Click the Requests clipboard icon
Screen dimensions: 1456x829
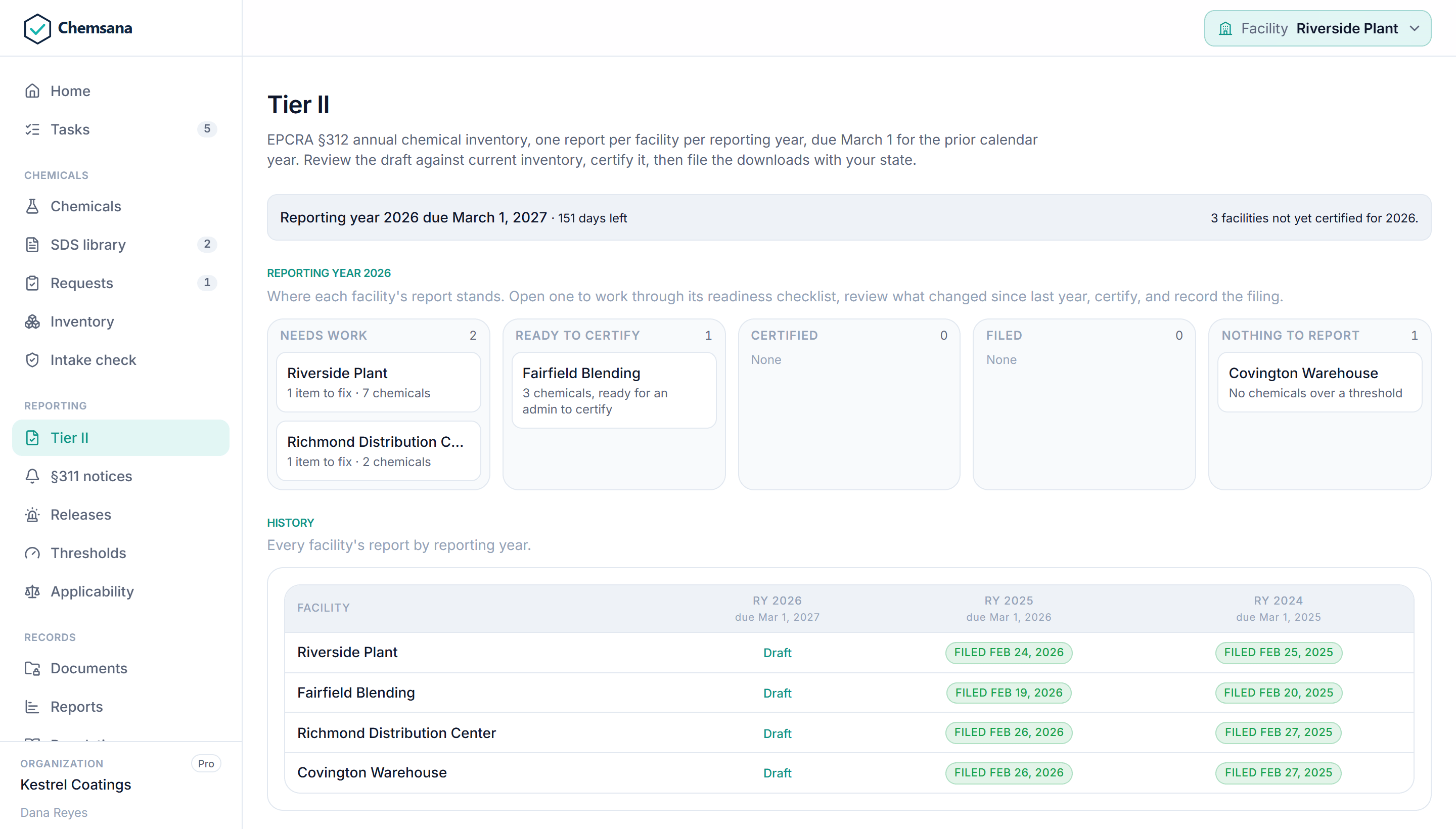[x=32, y=283]
